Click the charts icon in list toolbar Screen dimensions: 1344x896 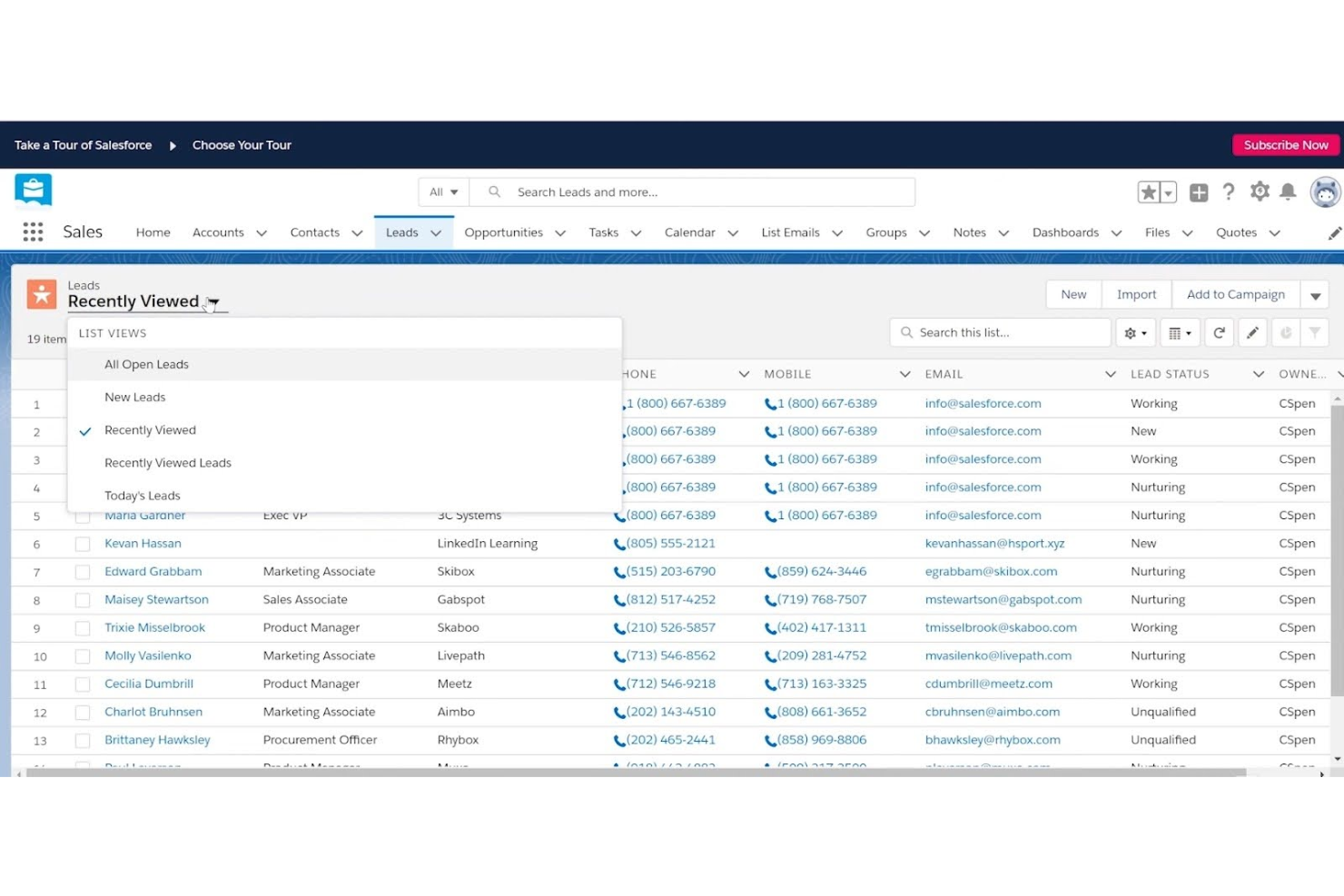pos(1286,333)
